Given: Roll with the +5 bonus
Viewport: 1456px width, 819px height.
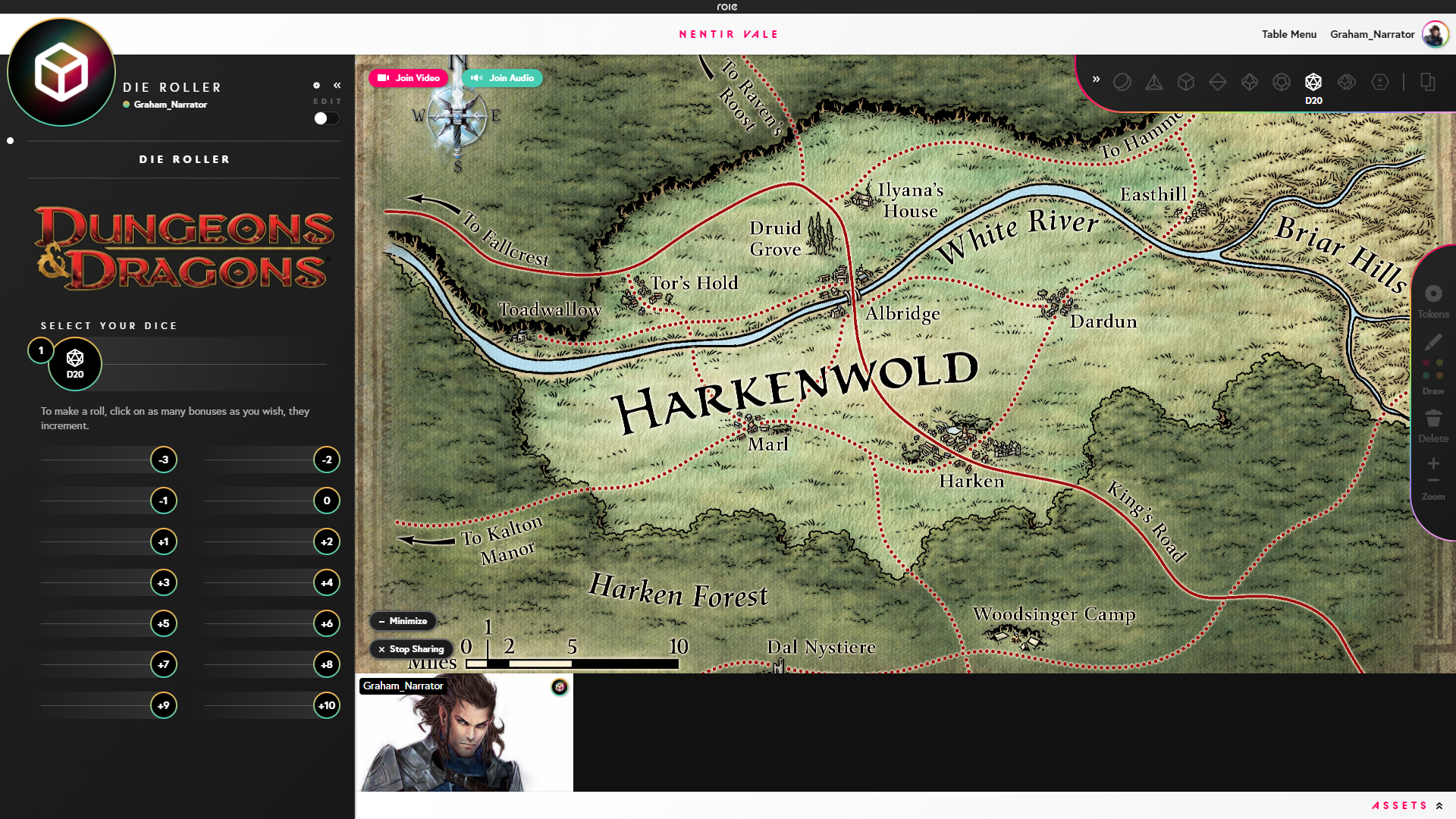Looking at the screenshot, I should click(x=163, y=623).
